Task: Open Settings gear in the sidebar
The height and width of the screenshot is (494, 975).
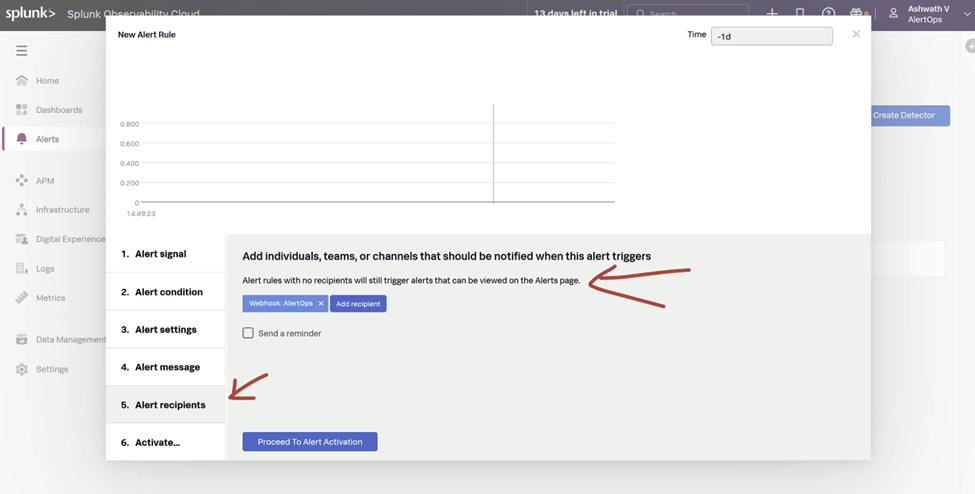Action: click(x=22, y=369)
